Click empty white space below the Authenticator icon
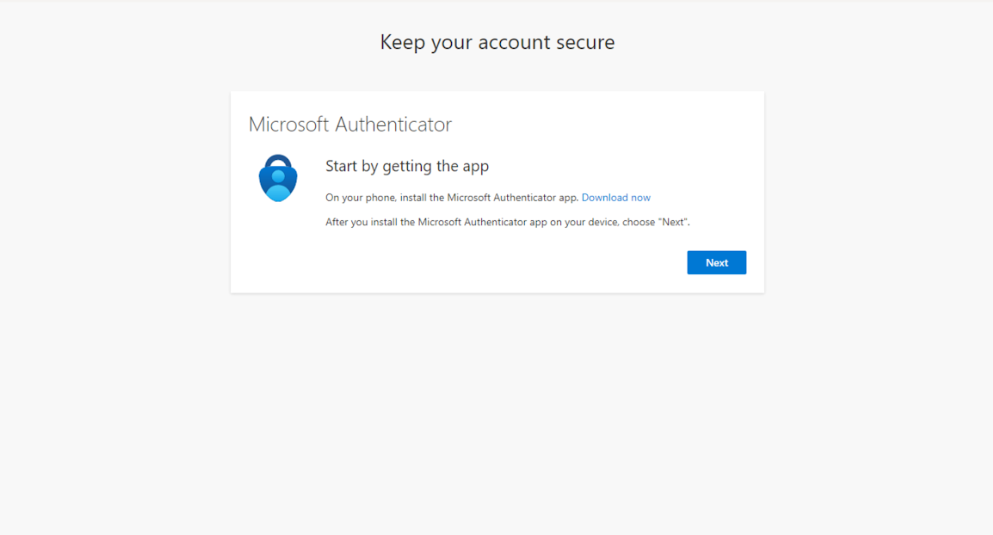Image resolution: width=993 pixels, height=535 pixels. coord(277,250)
